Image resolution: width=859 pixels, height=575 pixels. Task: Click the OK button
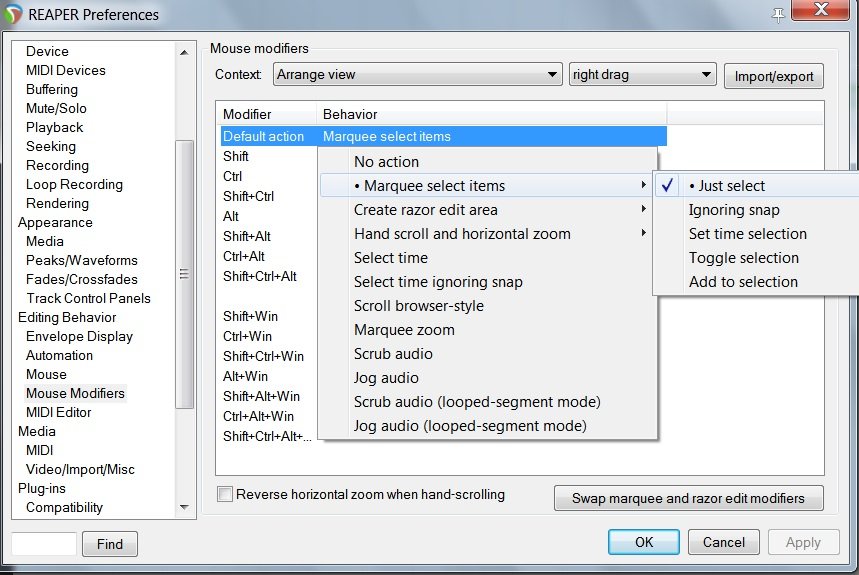644,542
